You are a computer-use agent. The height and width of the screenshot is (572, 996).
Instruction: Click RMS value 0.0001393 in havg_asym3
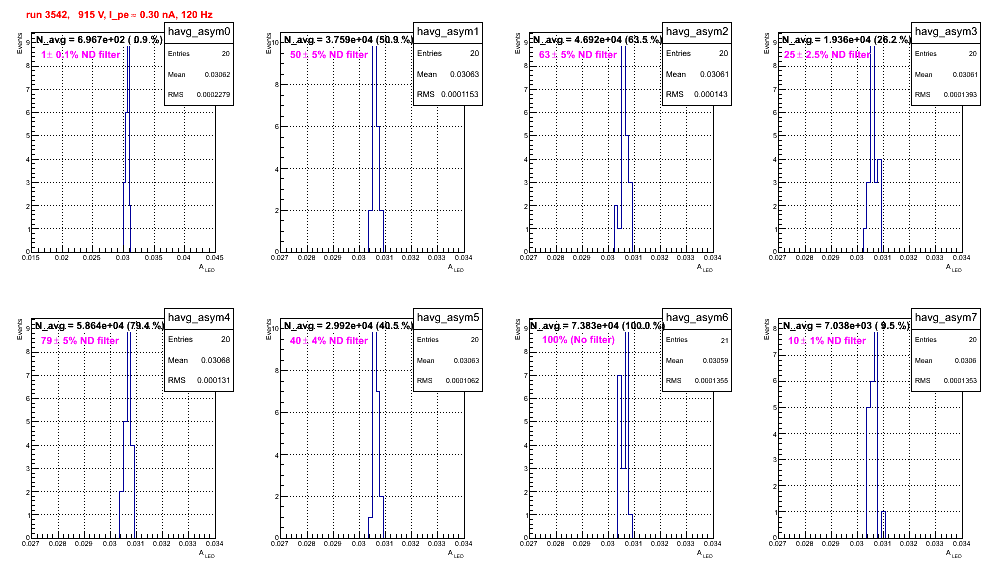(x=960, y=95)
